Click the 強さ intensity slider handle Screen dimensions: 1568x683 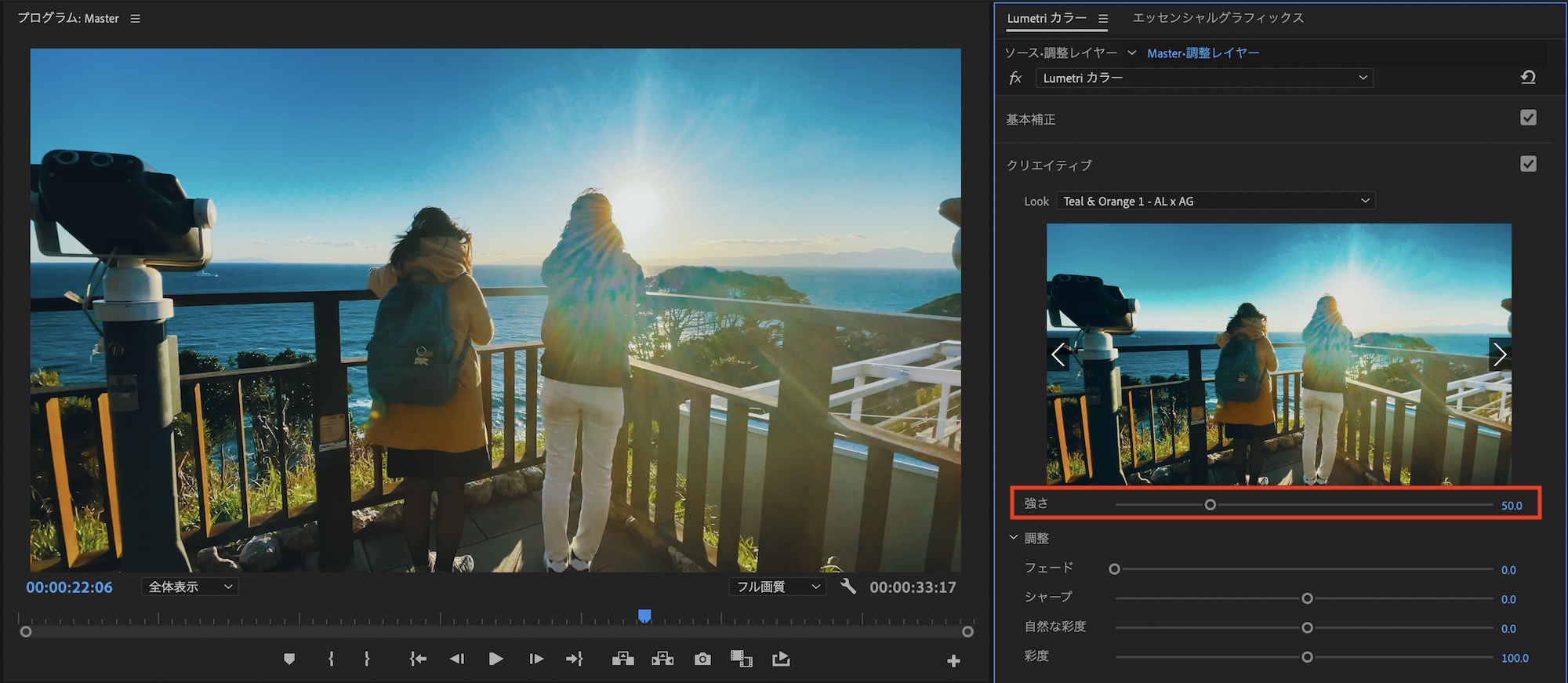point(1210,505)
